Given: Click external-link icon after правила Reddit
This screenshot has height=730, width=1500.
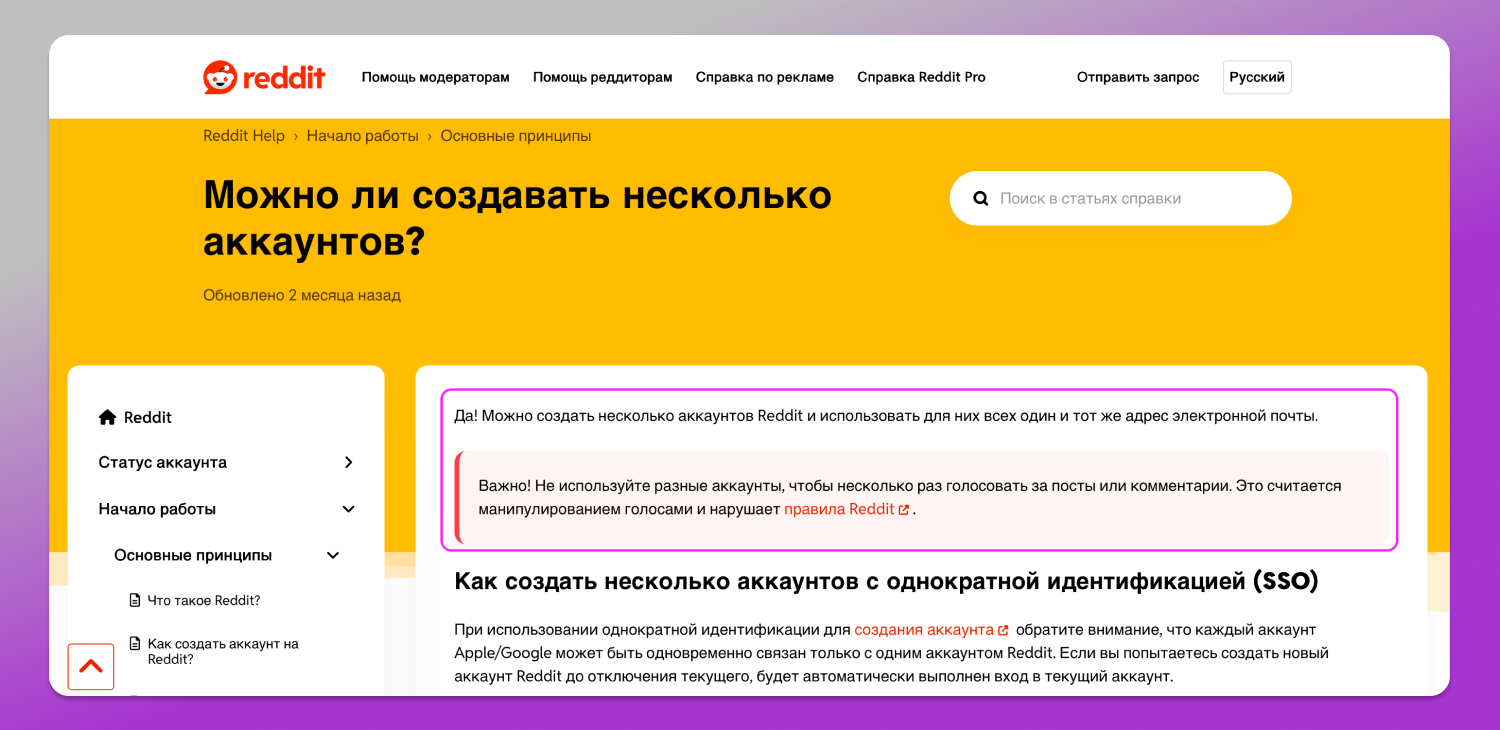Looking at the screenshot, I should click(904, 510).
